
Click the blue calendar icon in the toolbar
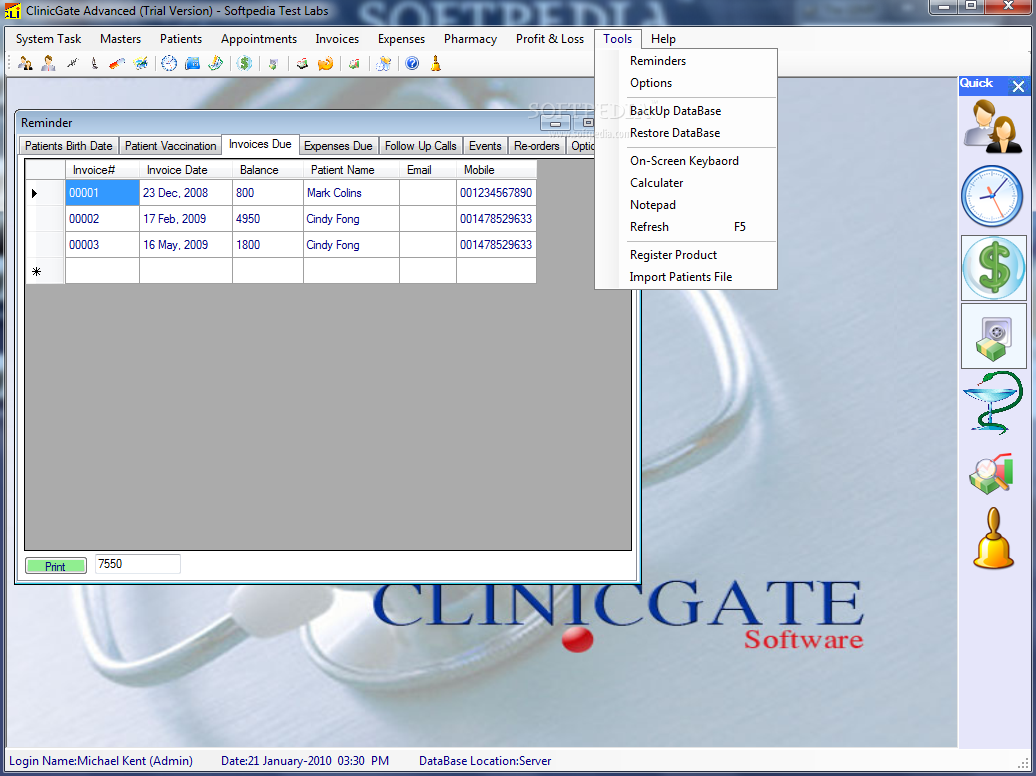tap(192, 63)
